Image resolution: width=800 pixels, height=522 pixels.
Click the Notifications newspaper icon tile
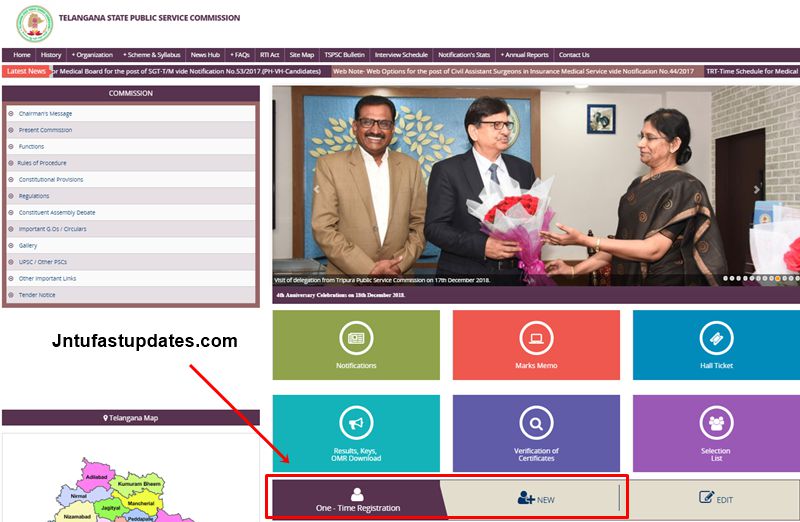click(x=356, y=339)
